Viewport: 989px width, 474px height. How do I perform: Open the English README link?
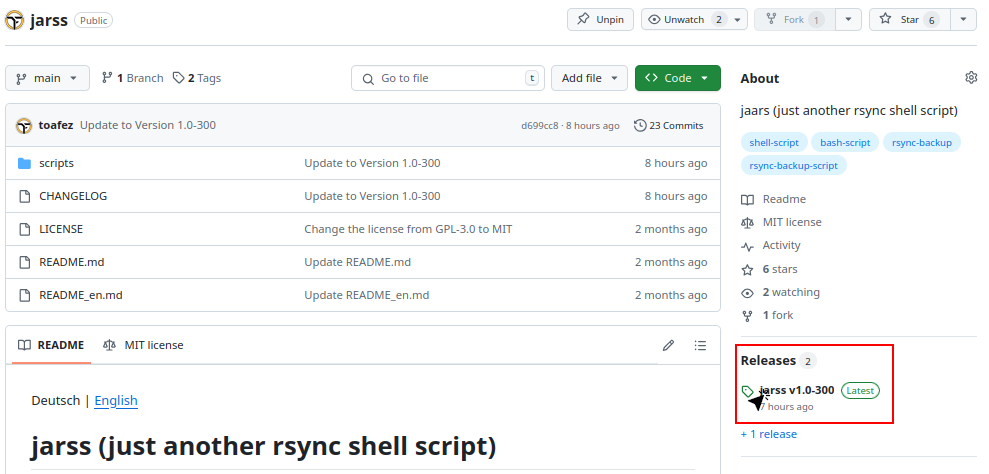(116, 400)
